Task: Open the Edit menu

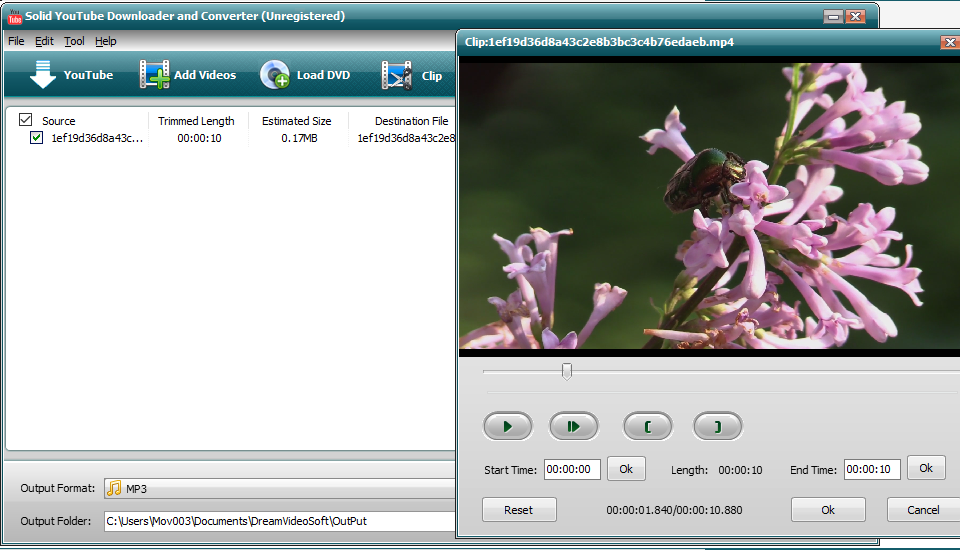Action: tap(44, 41)
